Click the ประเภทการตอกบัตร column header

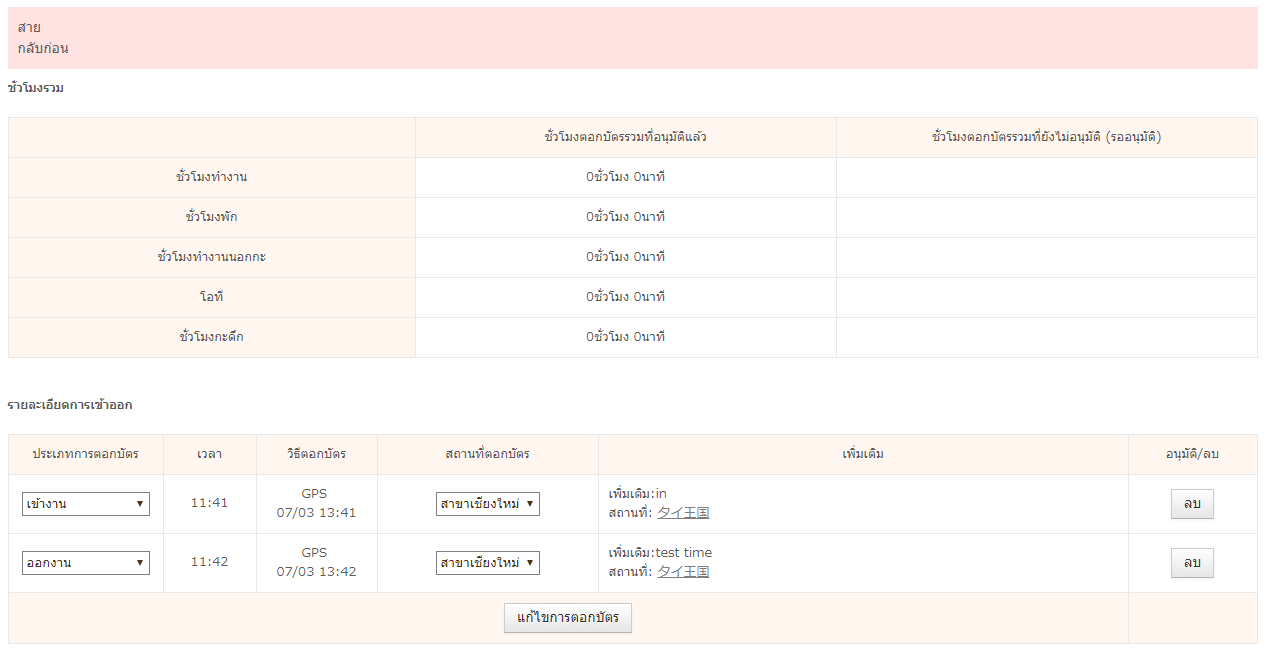pyautogui.click(x=86, y=454)
